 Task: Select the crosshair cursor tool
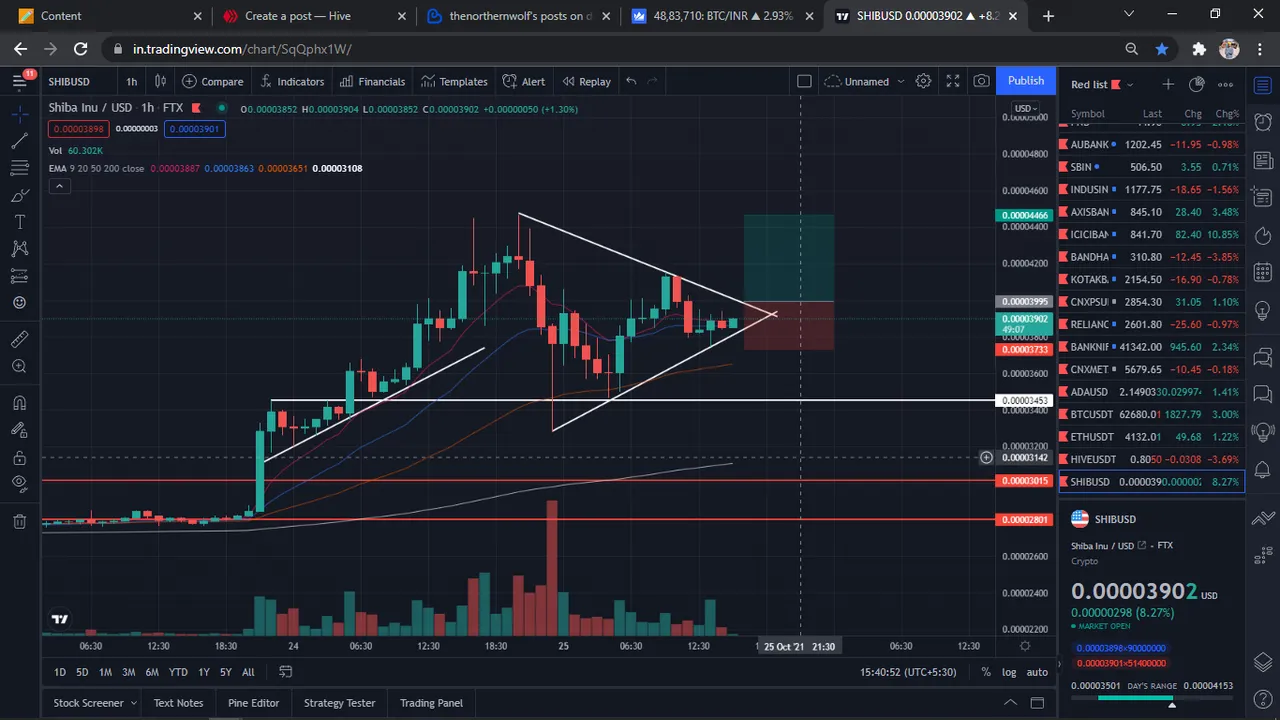click(x=20, y=115)
